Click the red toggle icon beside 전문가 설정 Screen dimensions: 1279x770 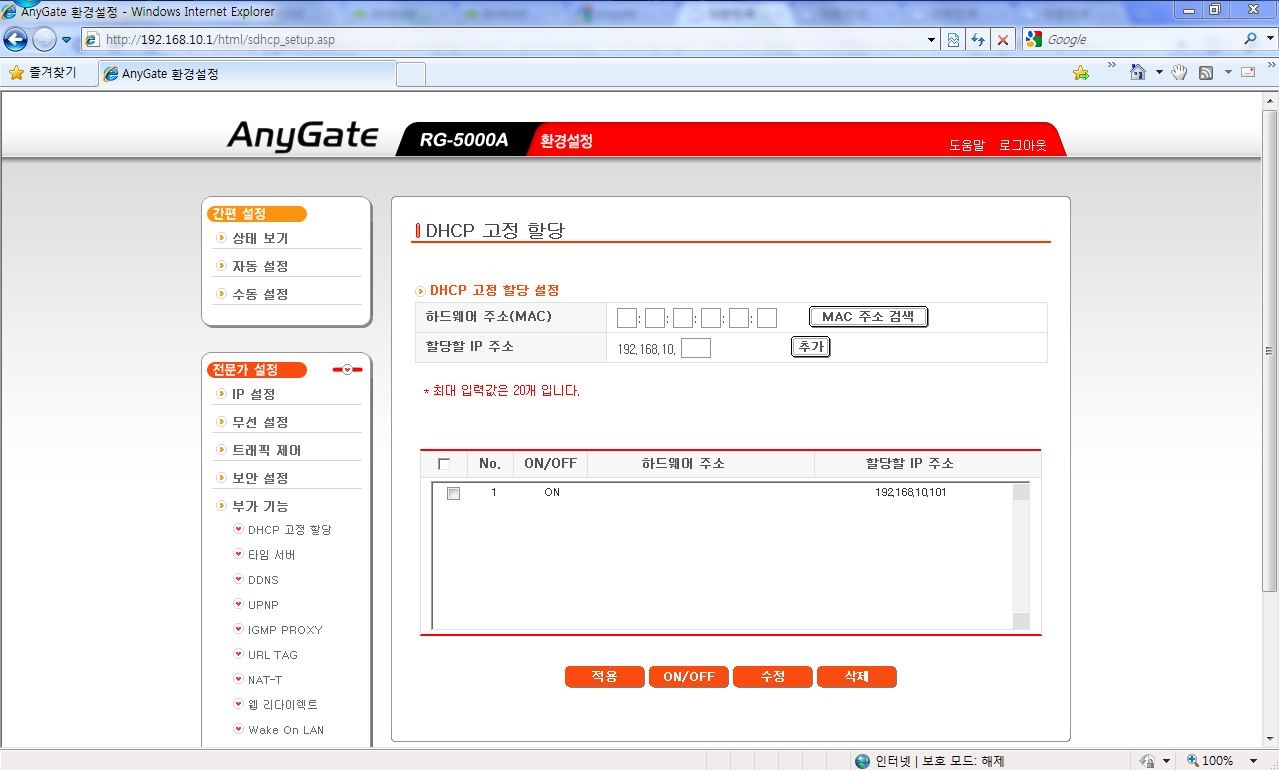[347, 370]
